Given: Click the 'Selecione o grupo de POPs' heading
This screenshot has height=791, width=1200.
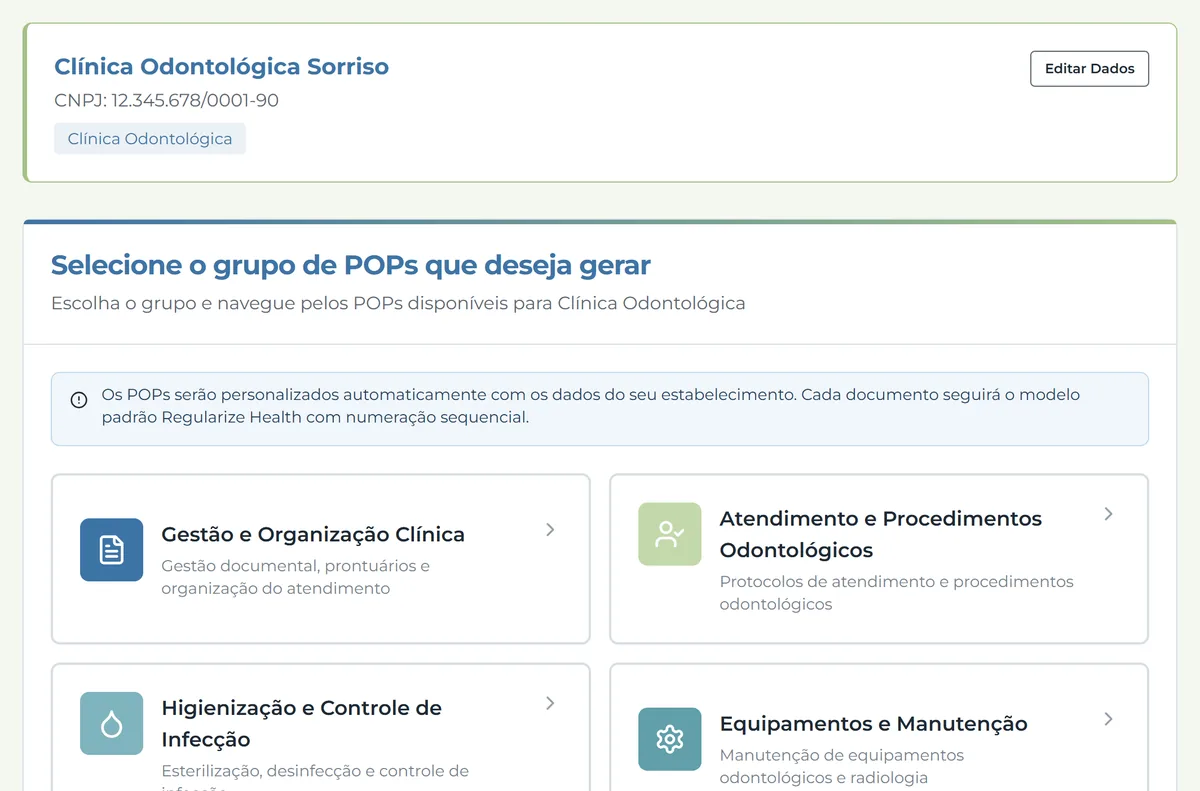Looking at the screenshot, I should click(x=351, y=265).
